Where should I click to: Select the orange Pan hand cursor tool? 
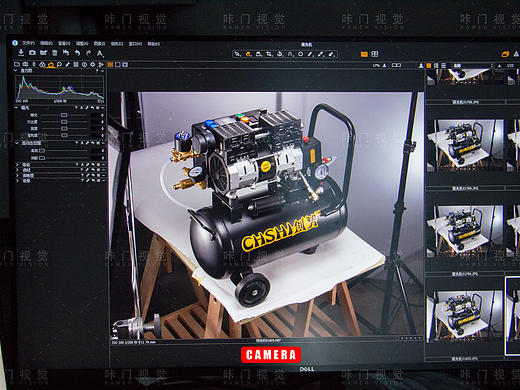coord(248,54)
